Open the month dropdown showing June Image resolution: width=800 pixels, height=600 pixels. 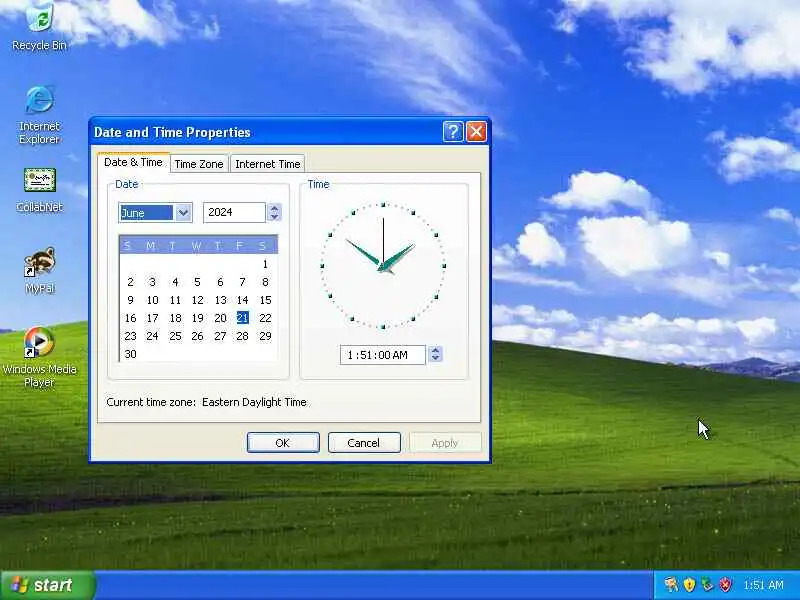[x=183, y=212]
